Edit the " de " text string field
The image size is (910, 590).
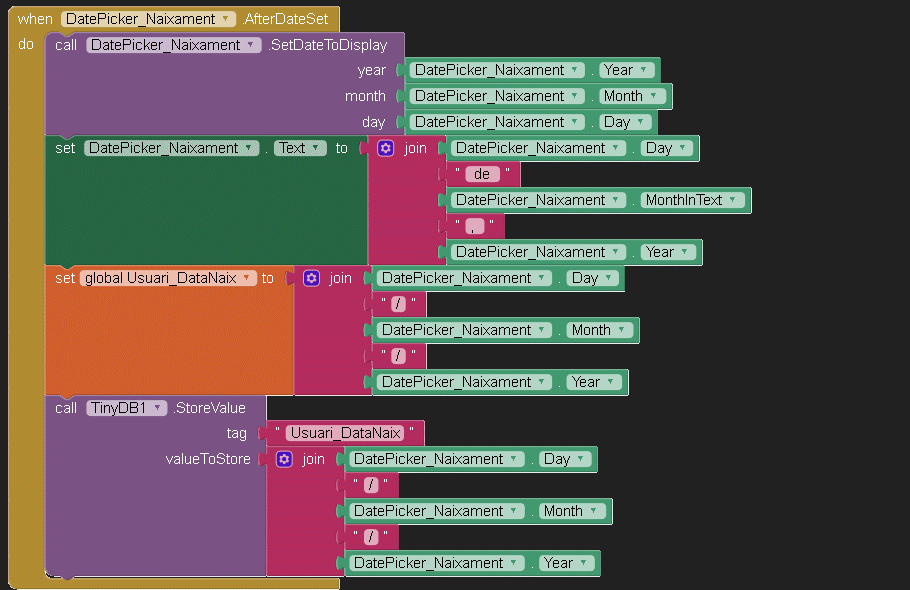point(482,174)
